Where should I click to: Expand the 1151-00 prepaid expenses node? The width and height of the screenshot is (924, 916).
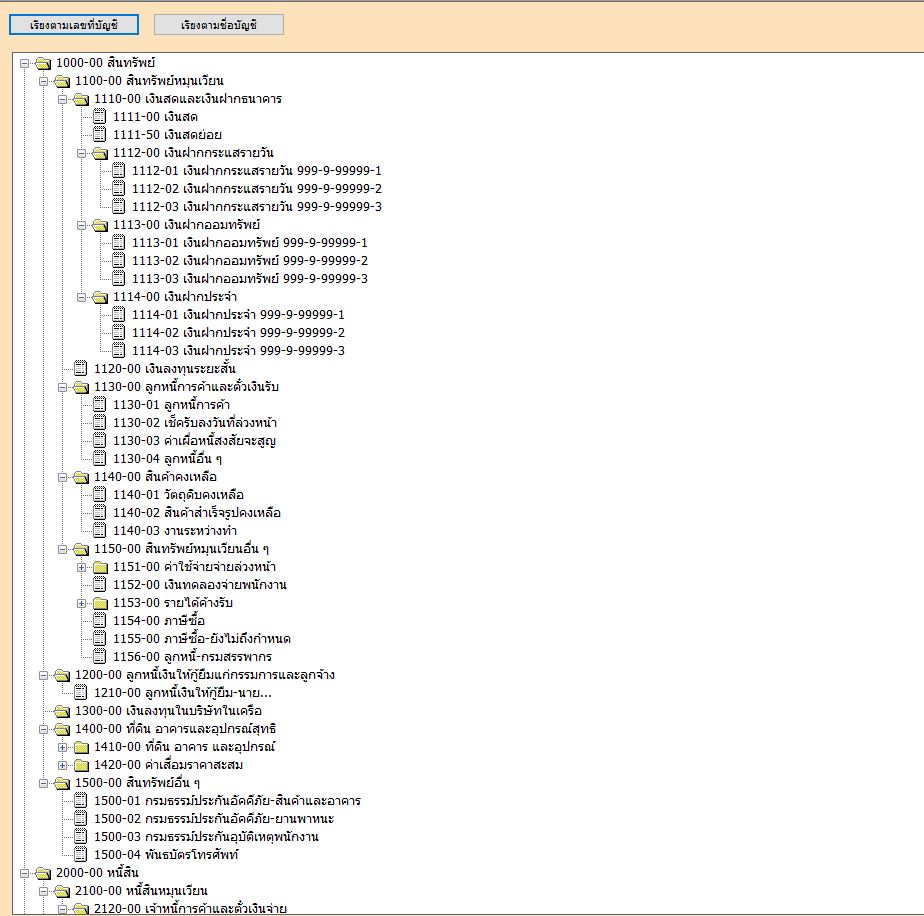pyautogui.click(x=82, y=567)
